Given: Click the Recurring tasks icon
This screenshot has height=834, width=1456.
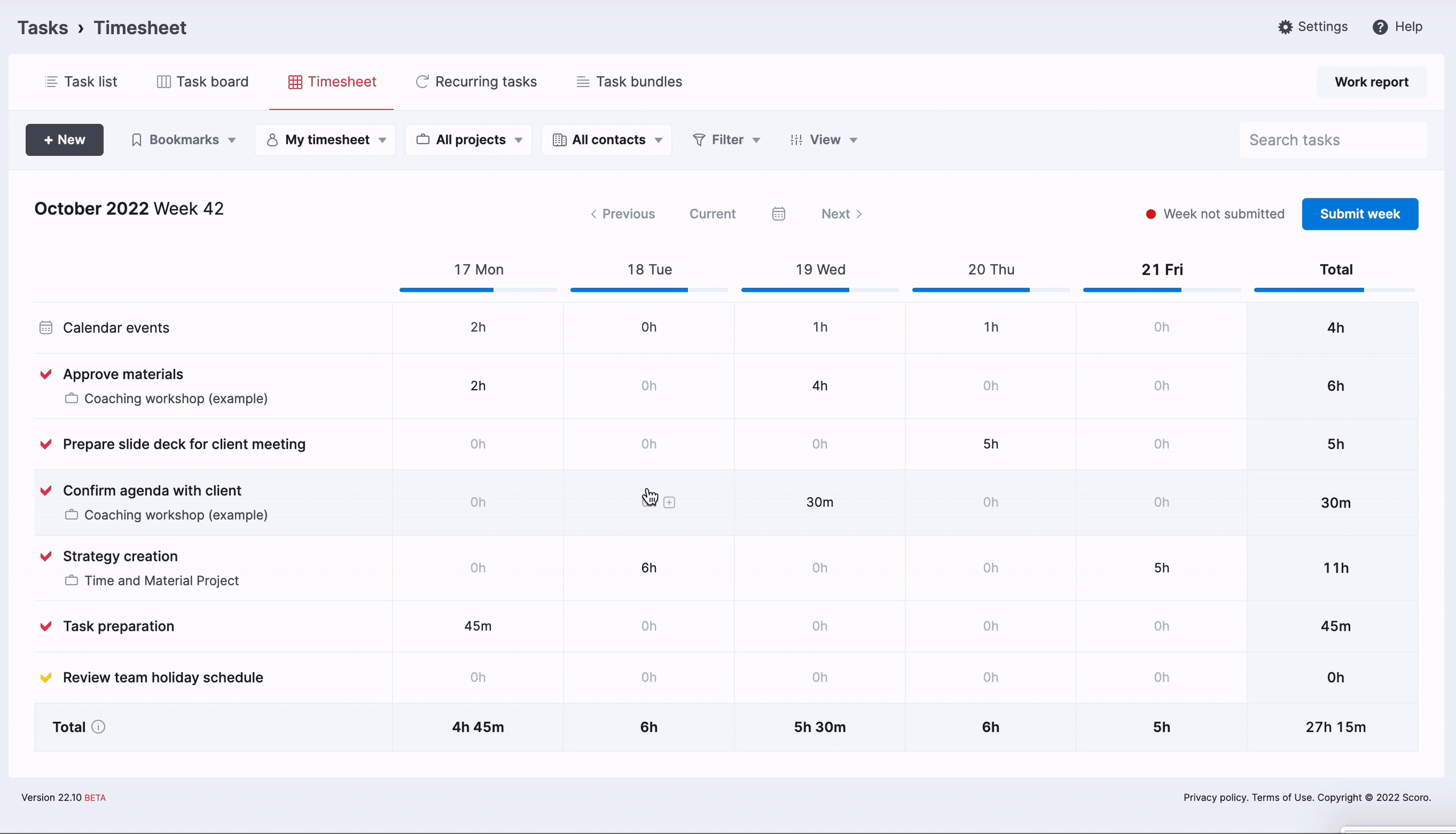Looking at the screenshot, I should tap(421, 81).
